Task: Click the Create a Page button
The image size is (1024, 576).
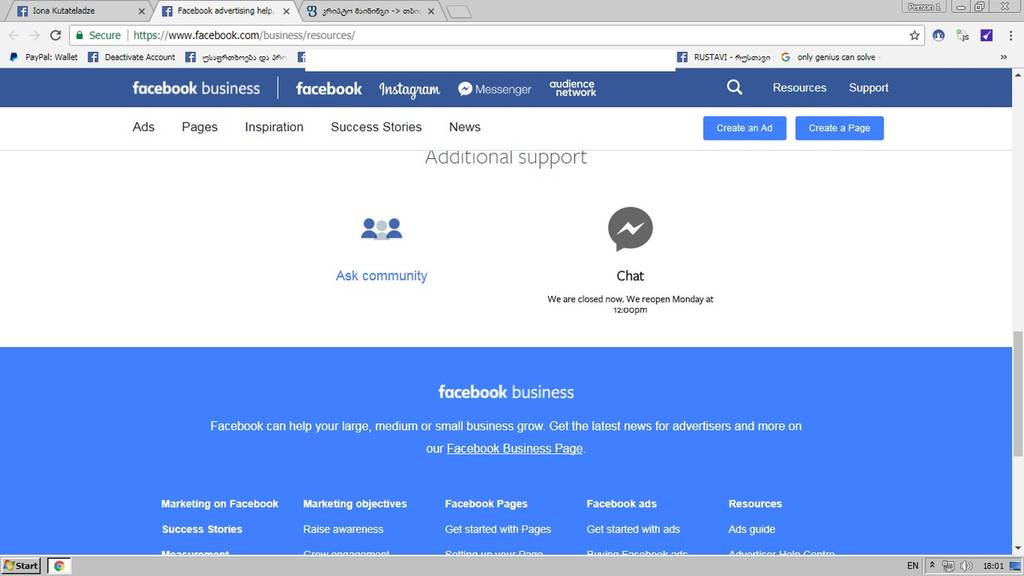Action: (839, 128)
